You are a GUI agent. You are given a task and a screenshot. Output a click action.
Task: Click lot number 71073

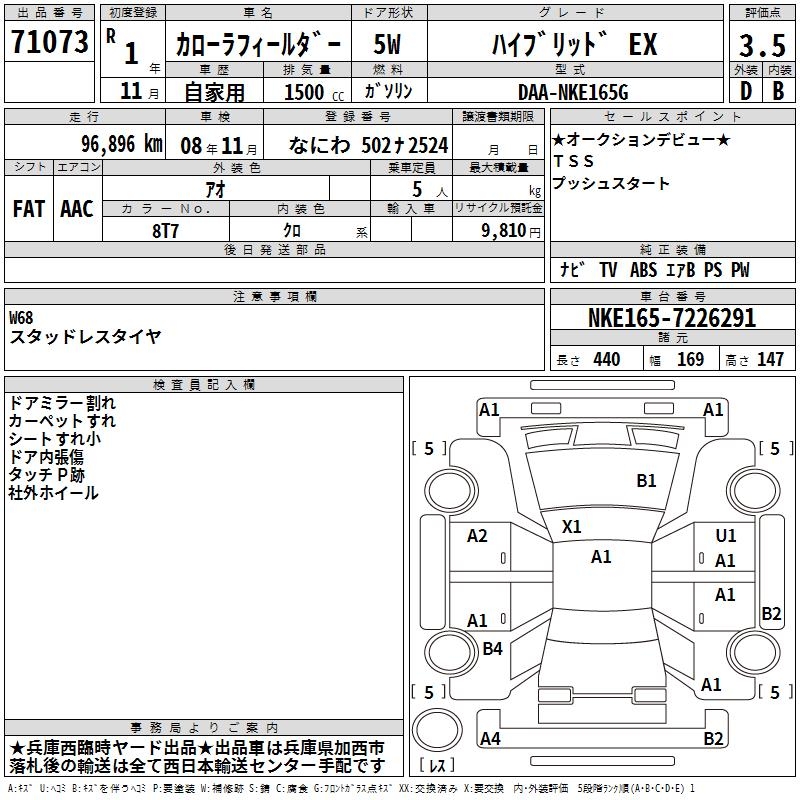pos(49,42)
